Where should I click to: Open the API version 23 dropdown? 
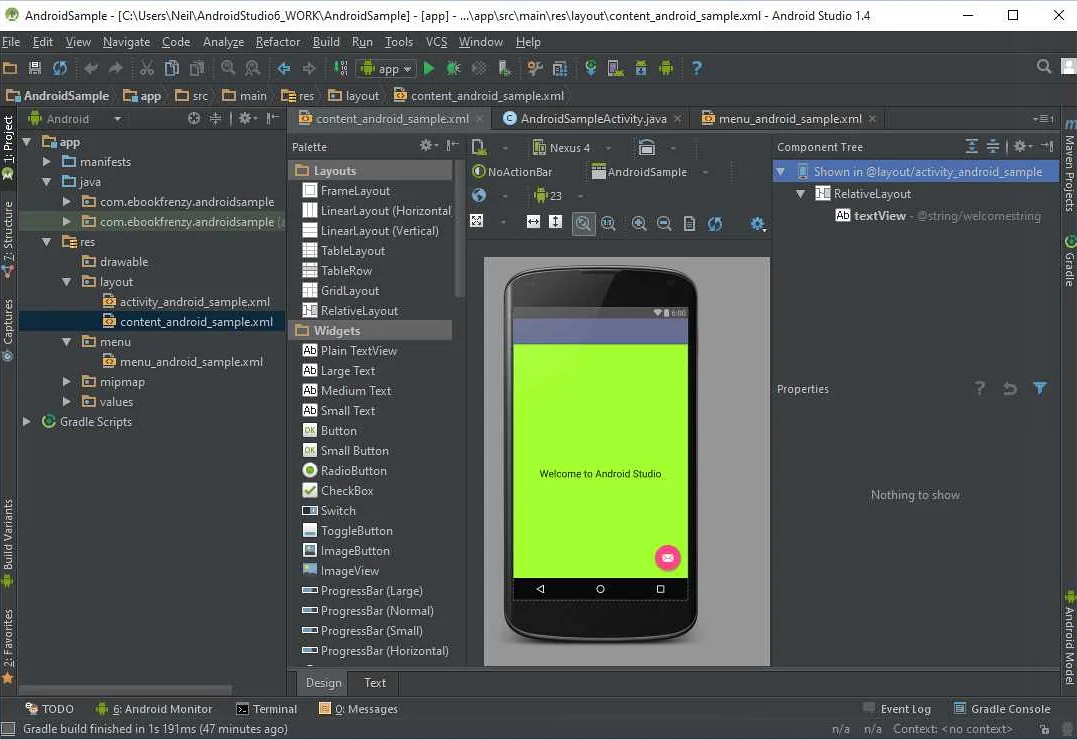tap(548, 196)
